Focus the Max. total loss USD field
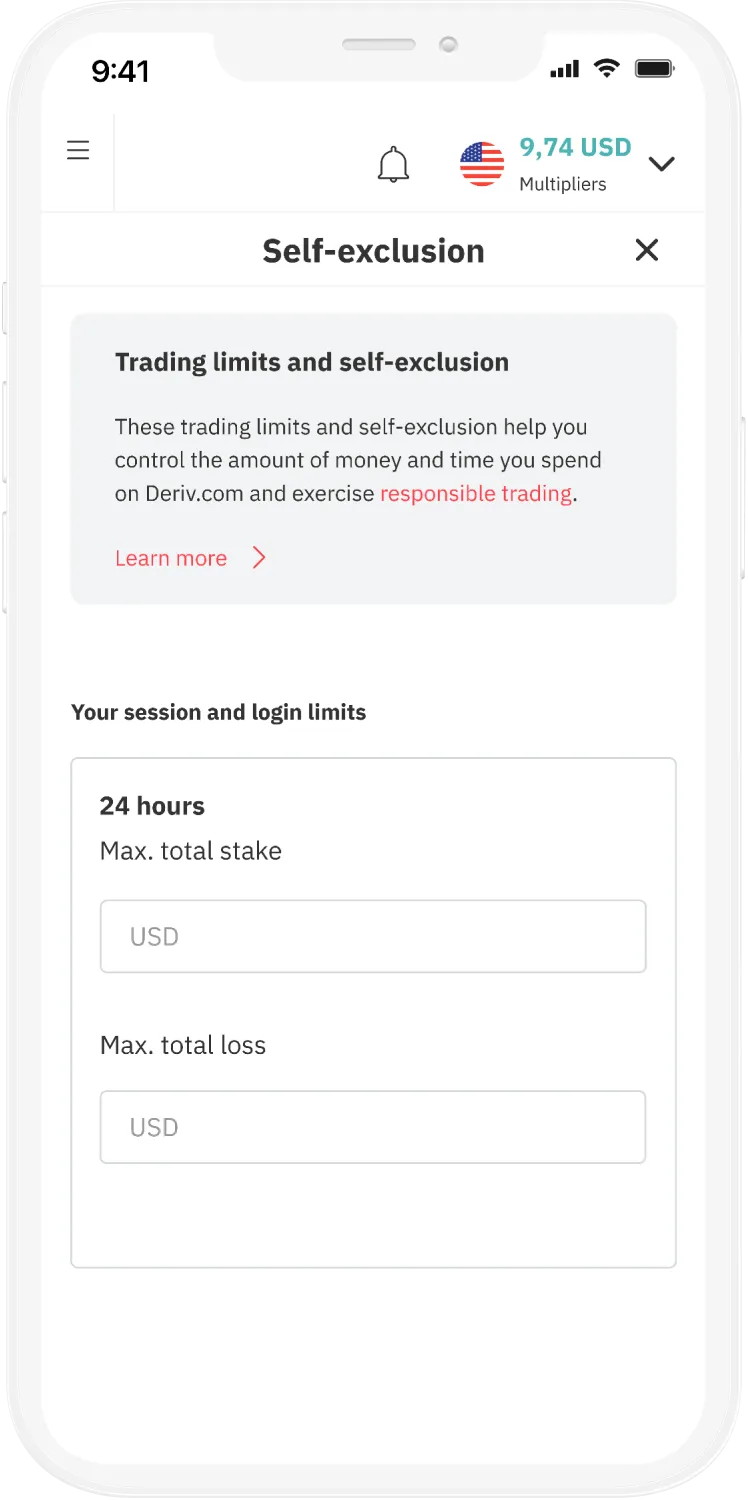748x1500 pixels. [373, 1127]
